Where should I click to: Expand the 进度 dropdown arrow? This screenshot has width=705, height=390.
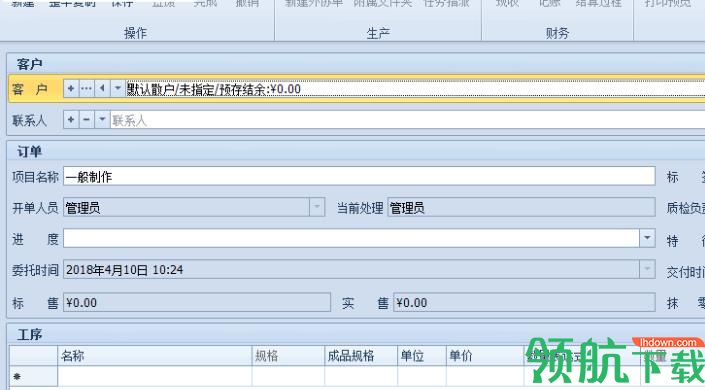[x=647, y=238]
